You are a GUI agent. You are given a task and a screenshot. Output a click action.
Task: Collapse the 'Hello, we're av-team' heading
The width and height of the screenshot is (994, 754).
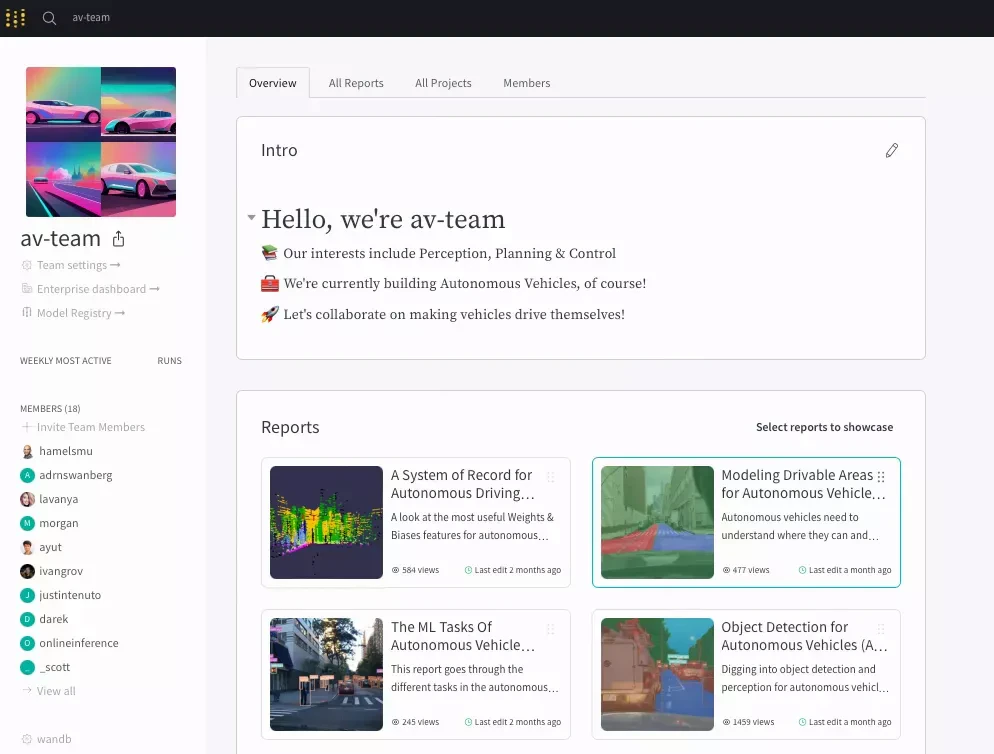pyautogui.click(x=251, y=214)
